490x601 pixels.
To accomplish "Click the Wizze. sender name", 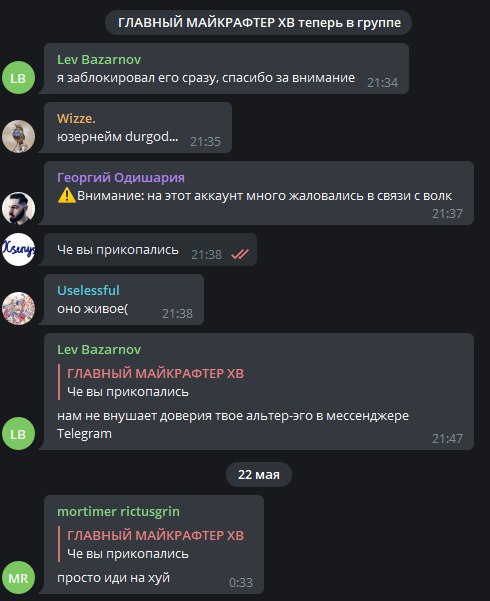I will click(x=76, y=118).
